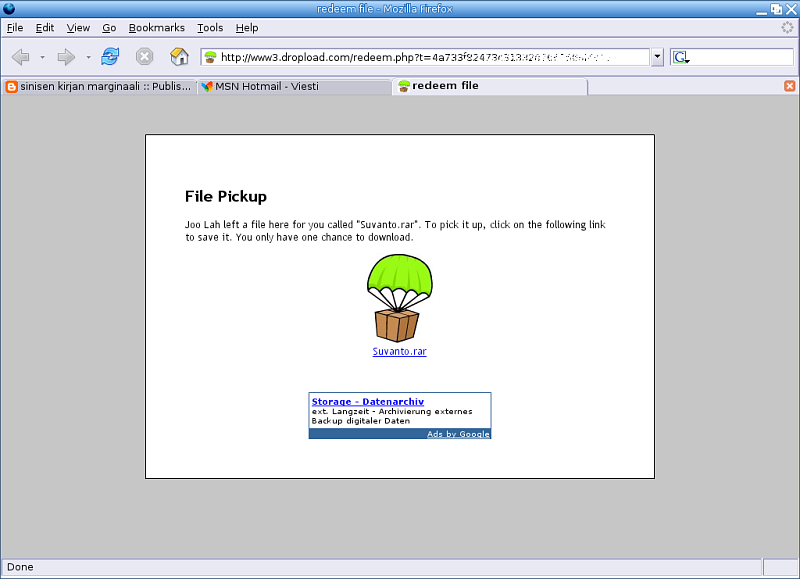Screen dimensions: 800x579
Task: Reload the current page
Action: click(110, 57)
